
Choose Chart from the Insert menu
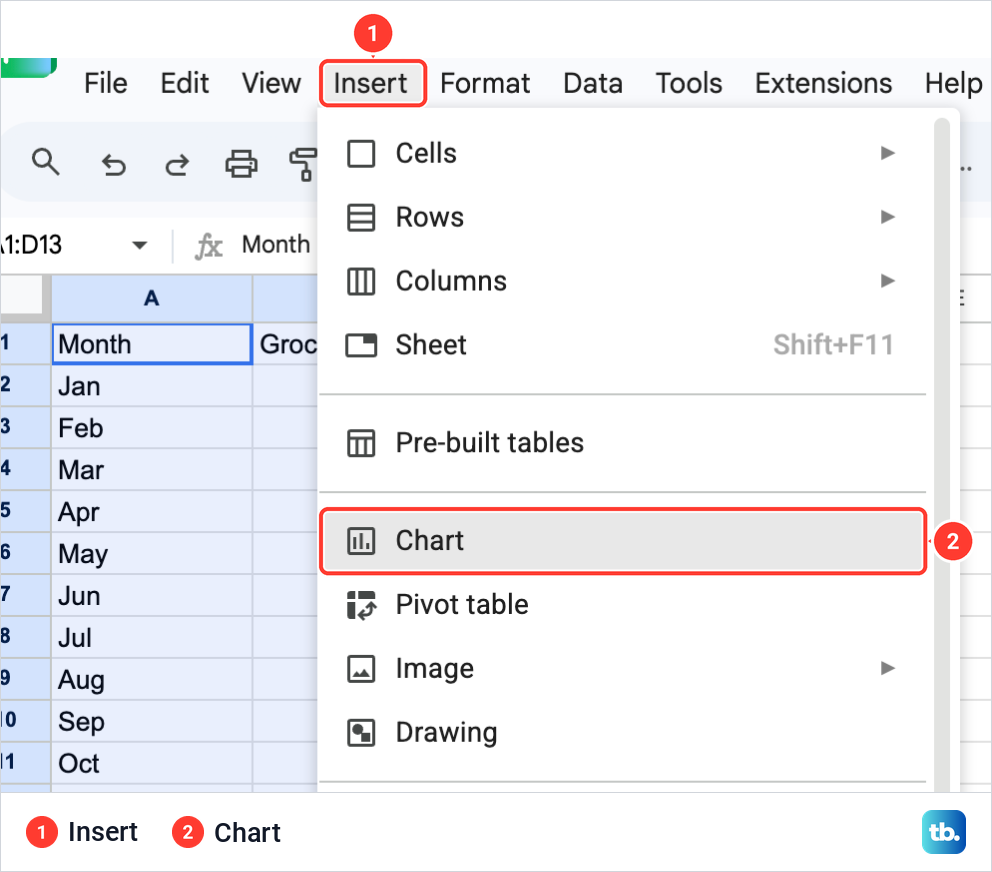point(623,541)
